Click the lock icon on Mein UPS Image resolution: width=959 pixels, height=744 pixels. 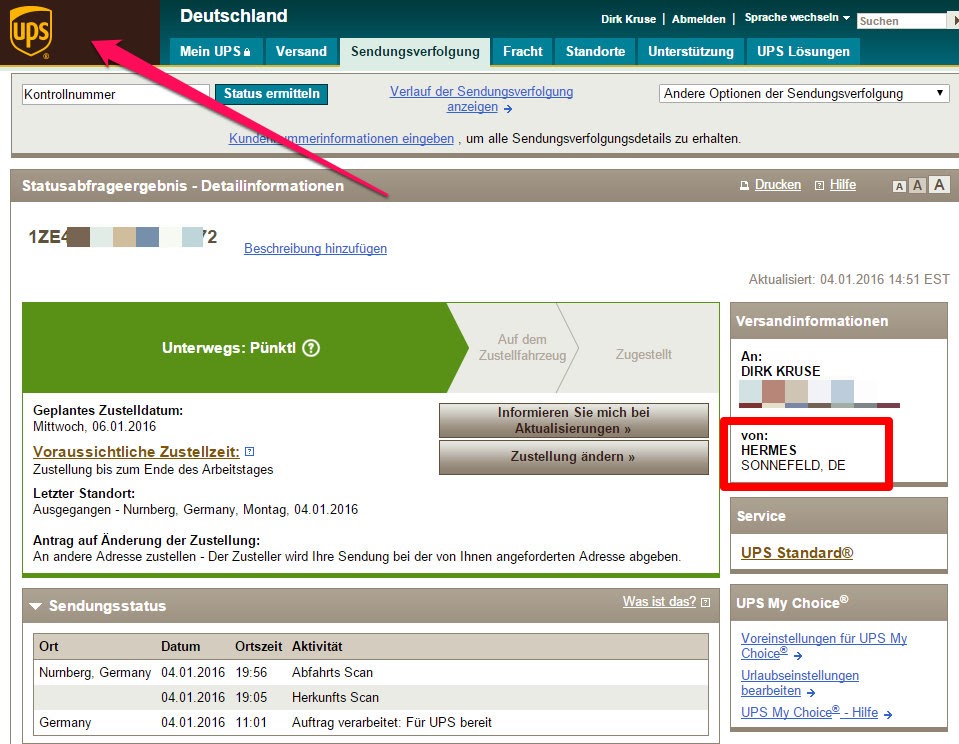tap(247, 52)
